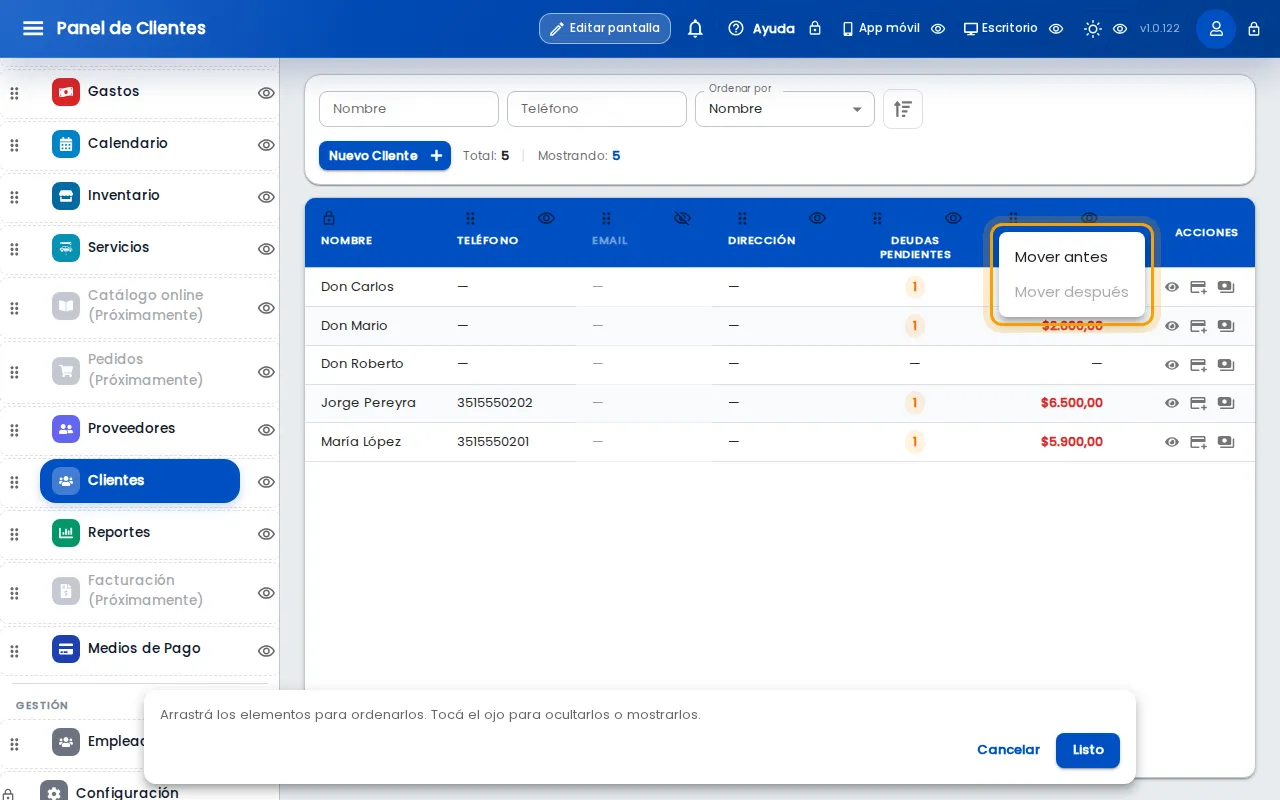Hide the Calendario sidebar item
This screenshot has height=800, width=1280.
point(266,145)
